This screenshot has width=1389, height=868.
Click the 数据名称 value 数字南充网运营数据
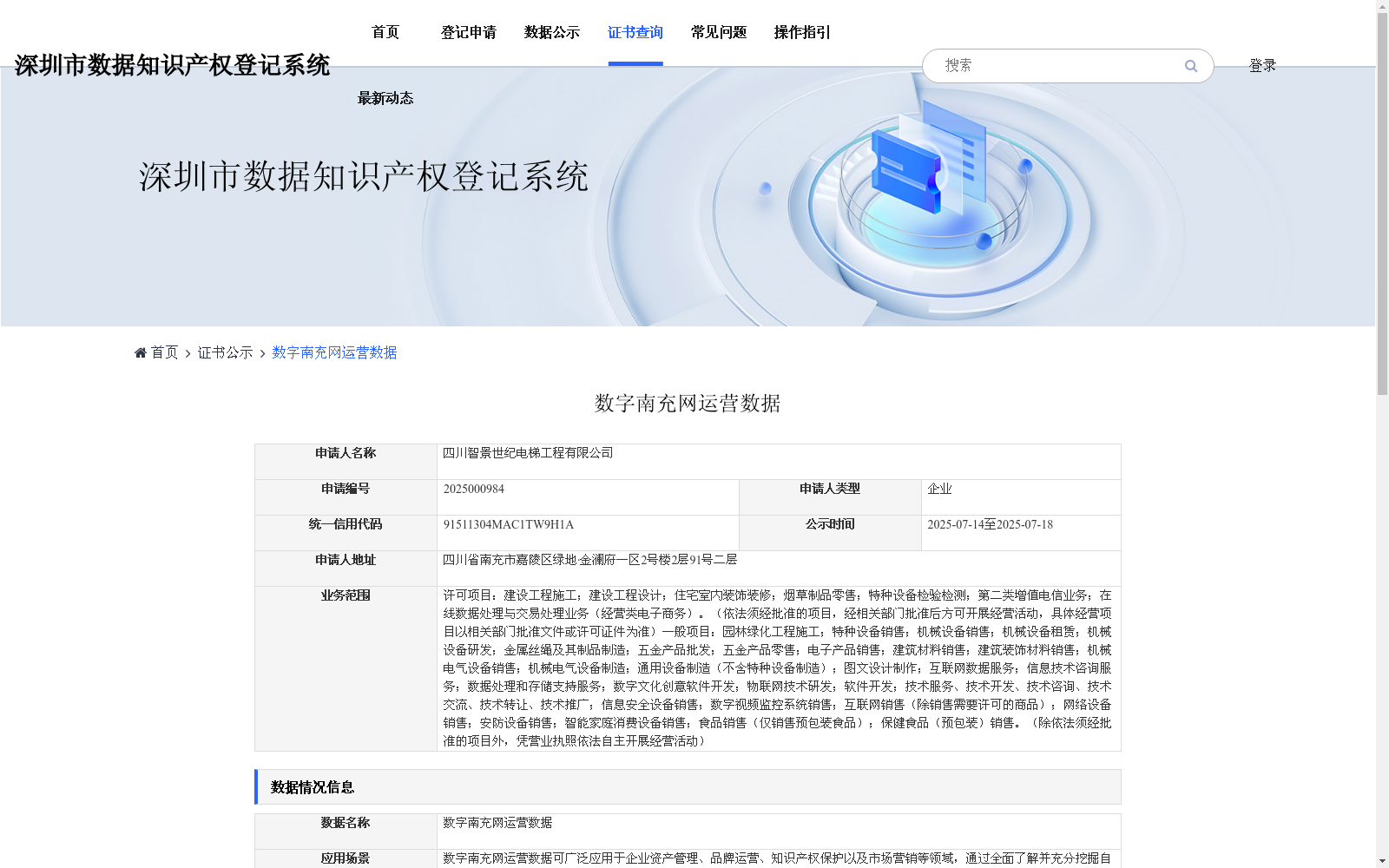(497, 823)
